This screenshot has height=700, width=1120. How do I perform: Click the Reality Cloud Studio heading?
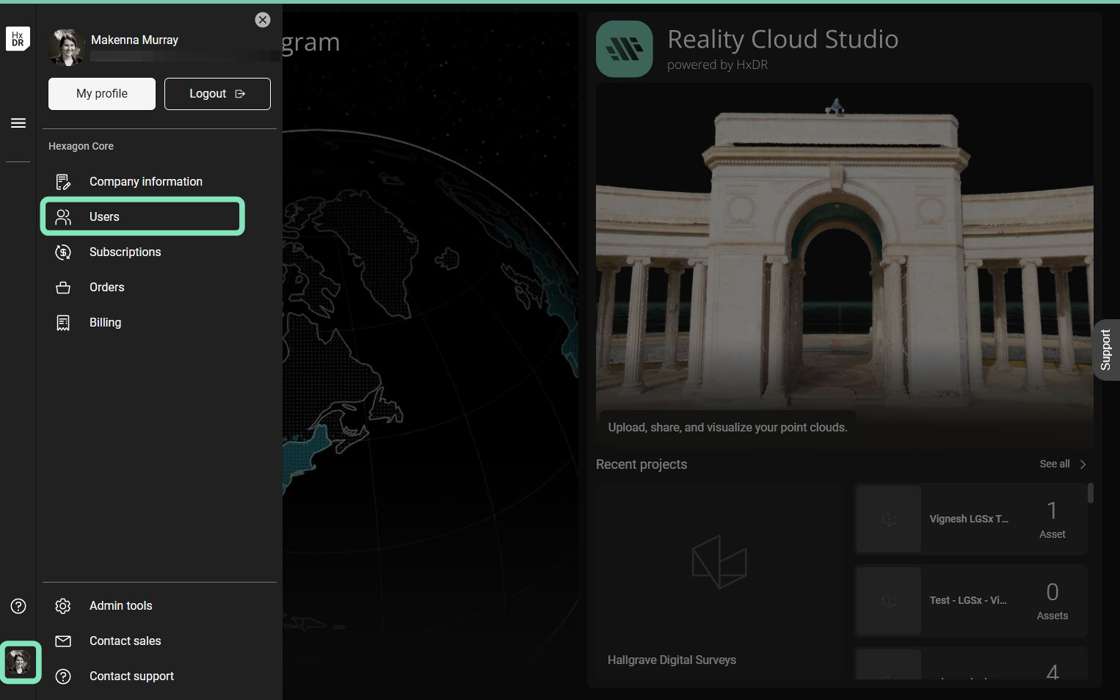[783, 39]
